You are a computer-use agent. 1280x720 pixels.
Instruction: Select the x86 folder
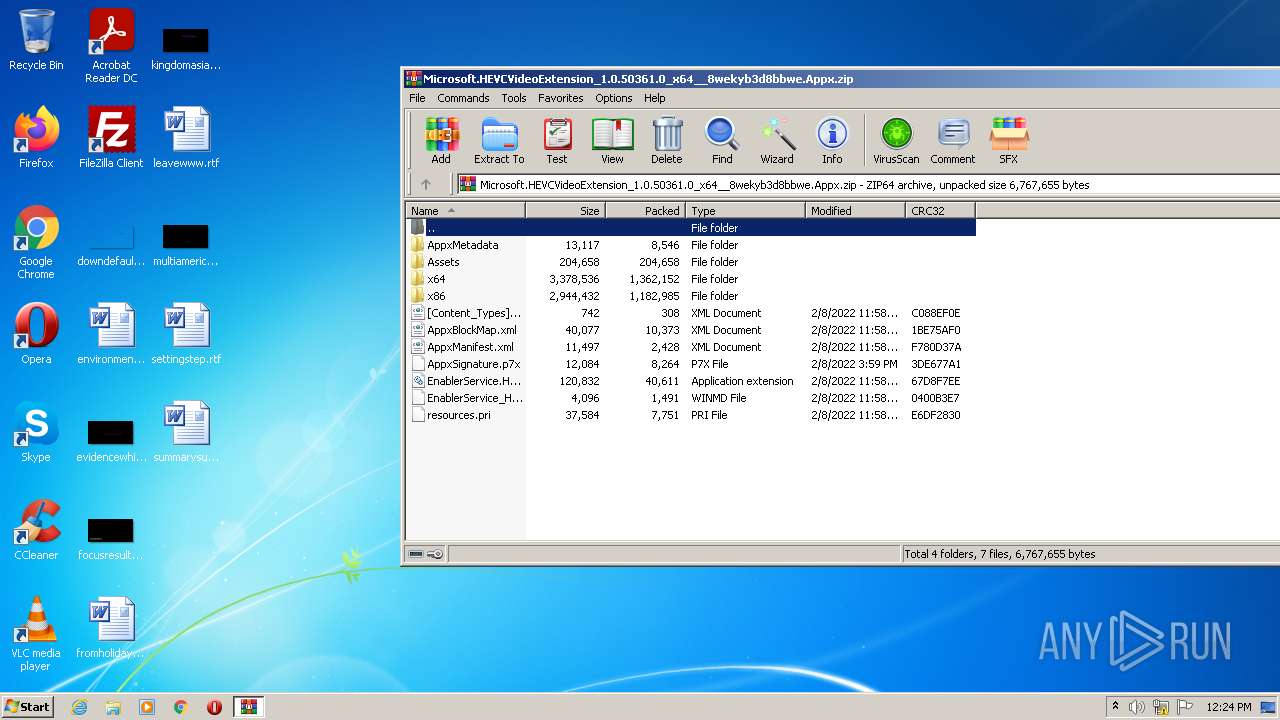pyautogui.click(x=691, y=296)
